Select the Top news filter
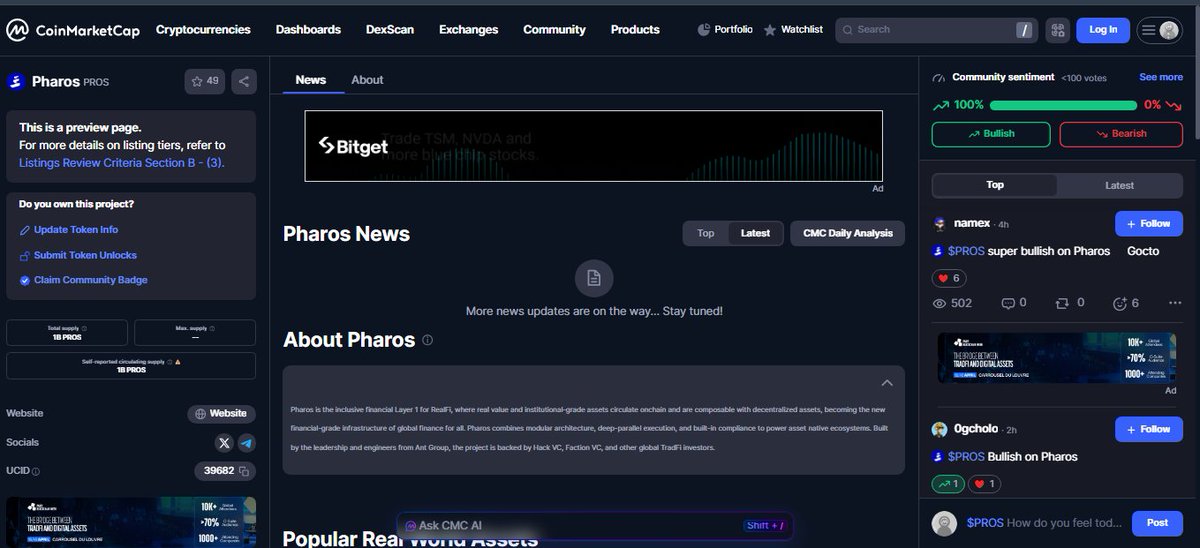The image size is (1200, 548). 706,233
